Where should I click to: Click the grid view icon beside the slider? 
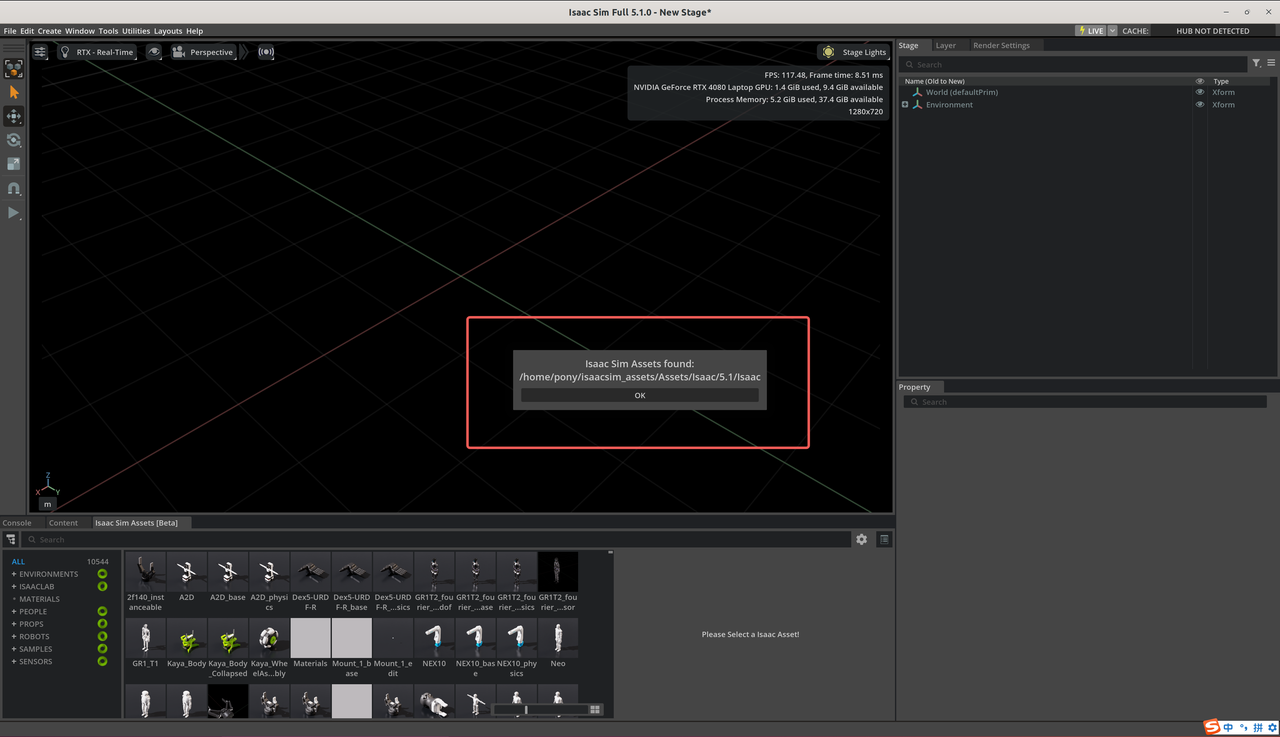595,710
